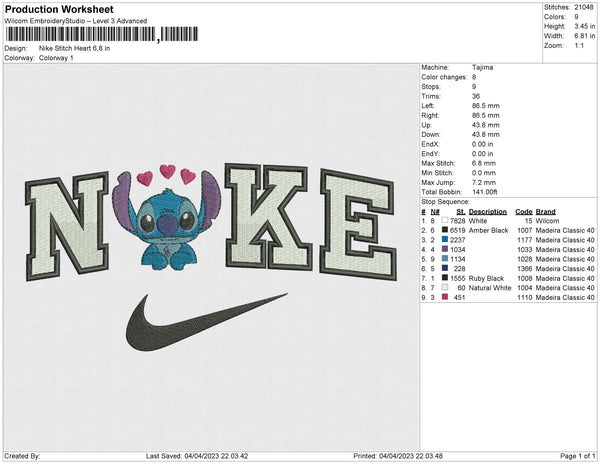Click the Amber Black color swatch
The image size is (600, 464).
(445, 230)
